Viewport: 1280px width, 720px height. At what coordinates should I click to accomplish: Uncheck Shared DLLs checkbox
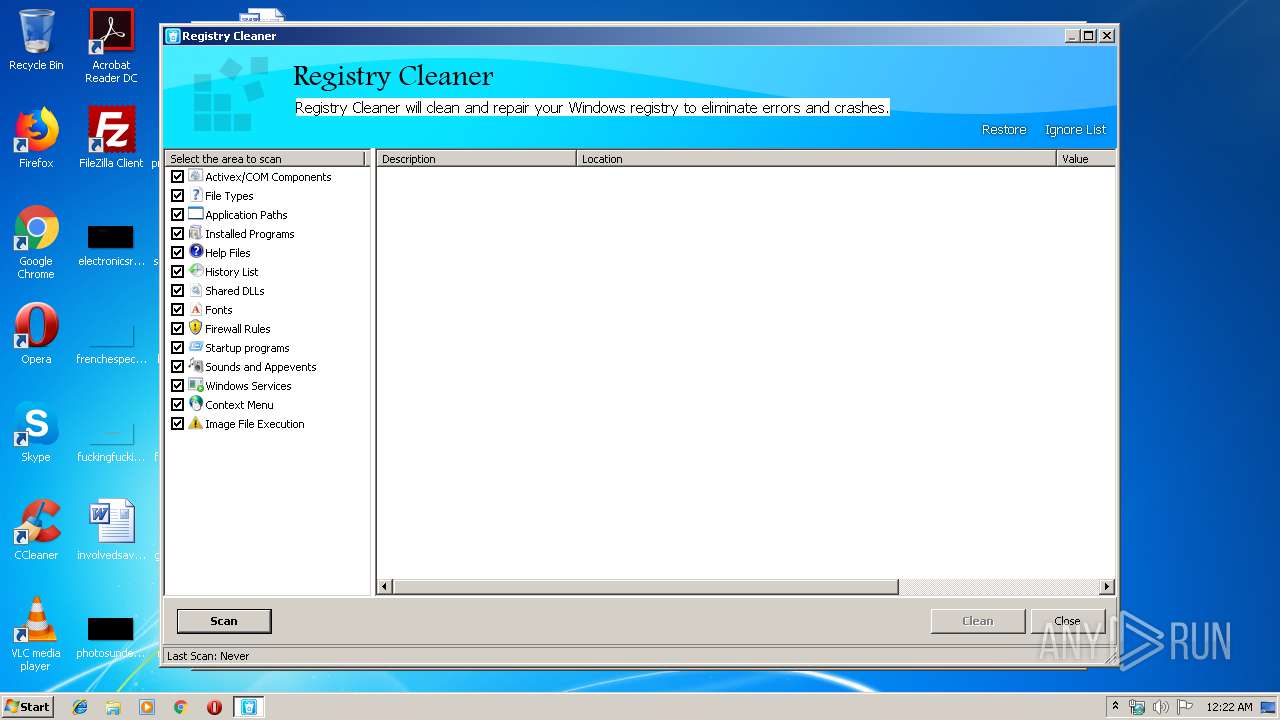click(177, 290)
